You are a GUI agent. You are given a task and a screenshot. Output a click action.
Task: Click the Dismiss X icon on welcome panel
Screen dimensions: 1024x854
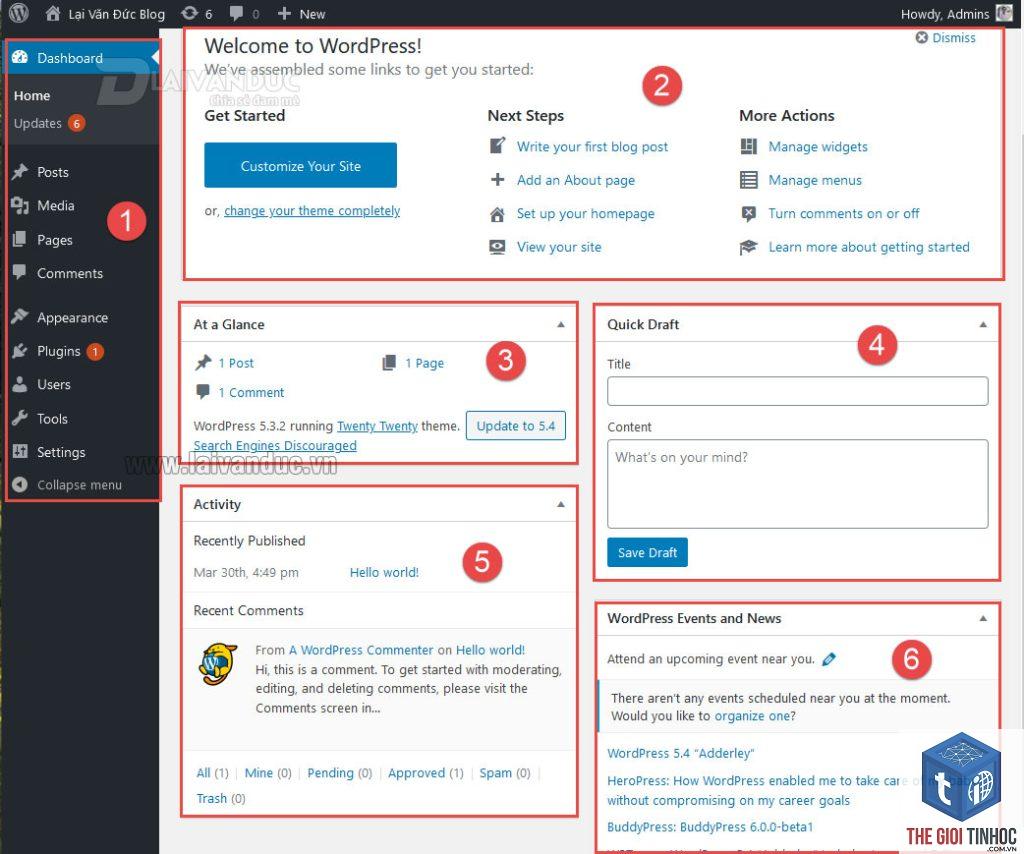pyautogui.click(x=921, y=38)
